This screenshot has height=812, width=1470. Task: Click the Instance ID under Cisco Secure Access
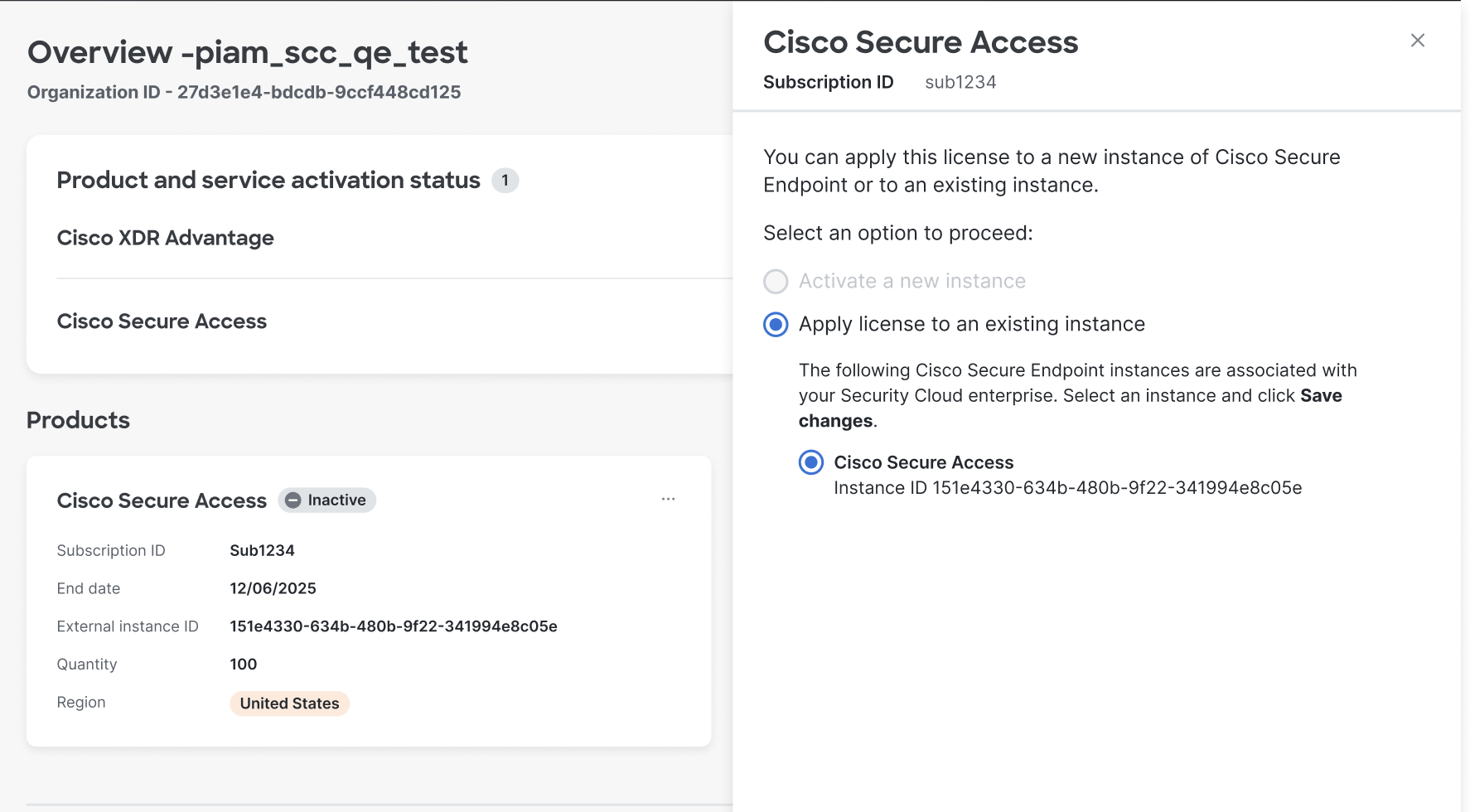(1068, 488)
